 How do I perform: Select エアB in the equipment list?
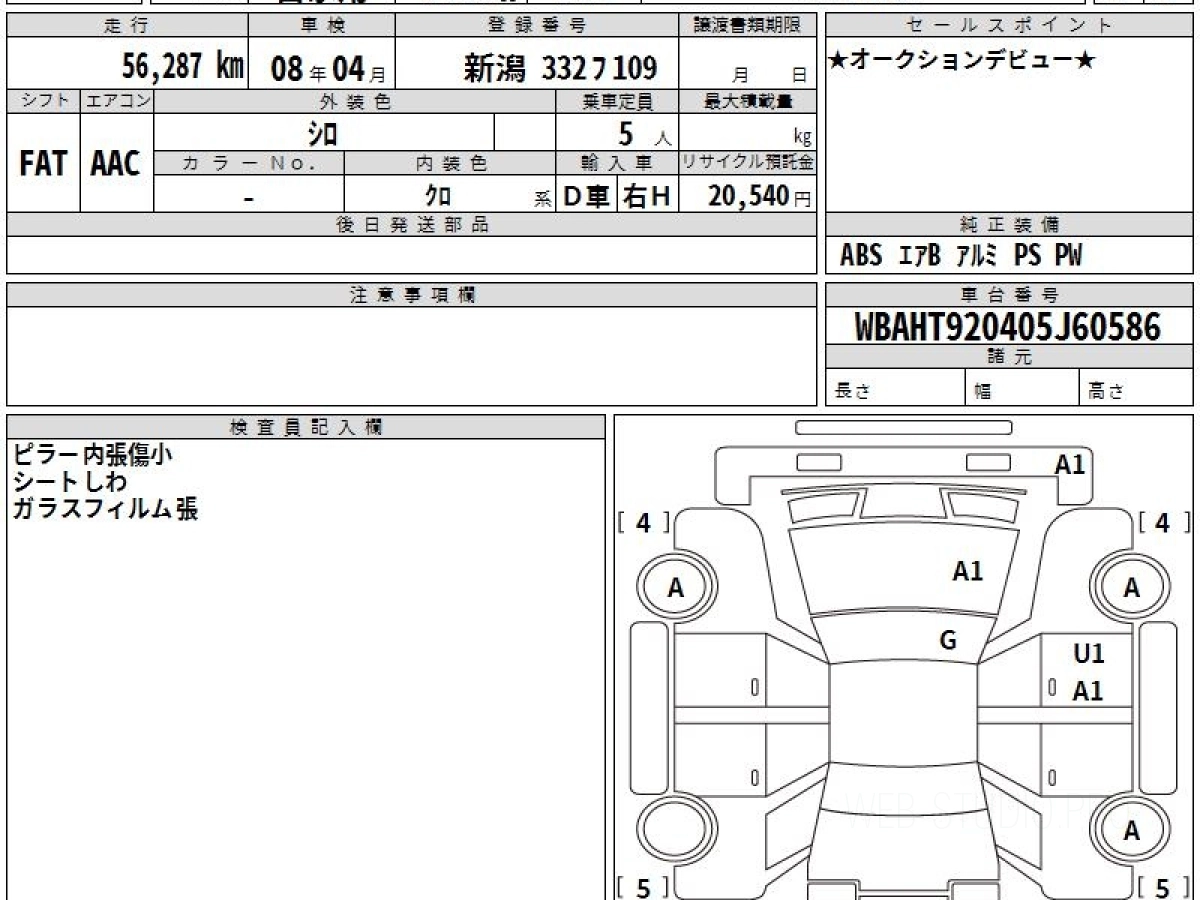pyautogui.click(x=919, y=256)
